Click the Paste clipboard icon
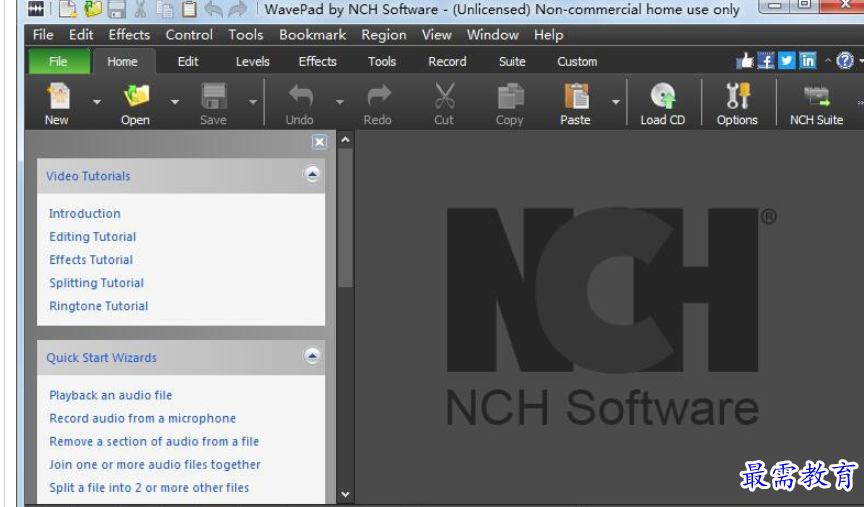864x507 pixels. click(575, 97)
